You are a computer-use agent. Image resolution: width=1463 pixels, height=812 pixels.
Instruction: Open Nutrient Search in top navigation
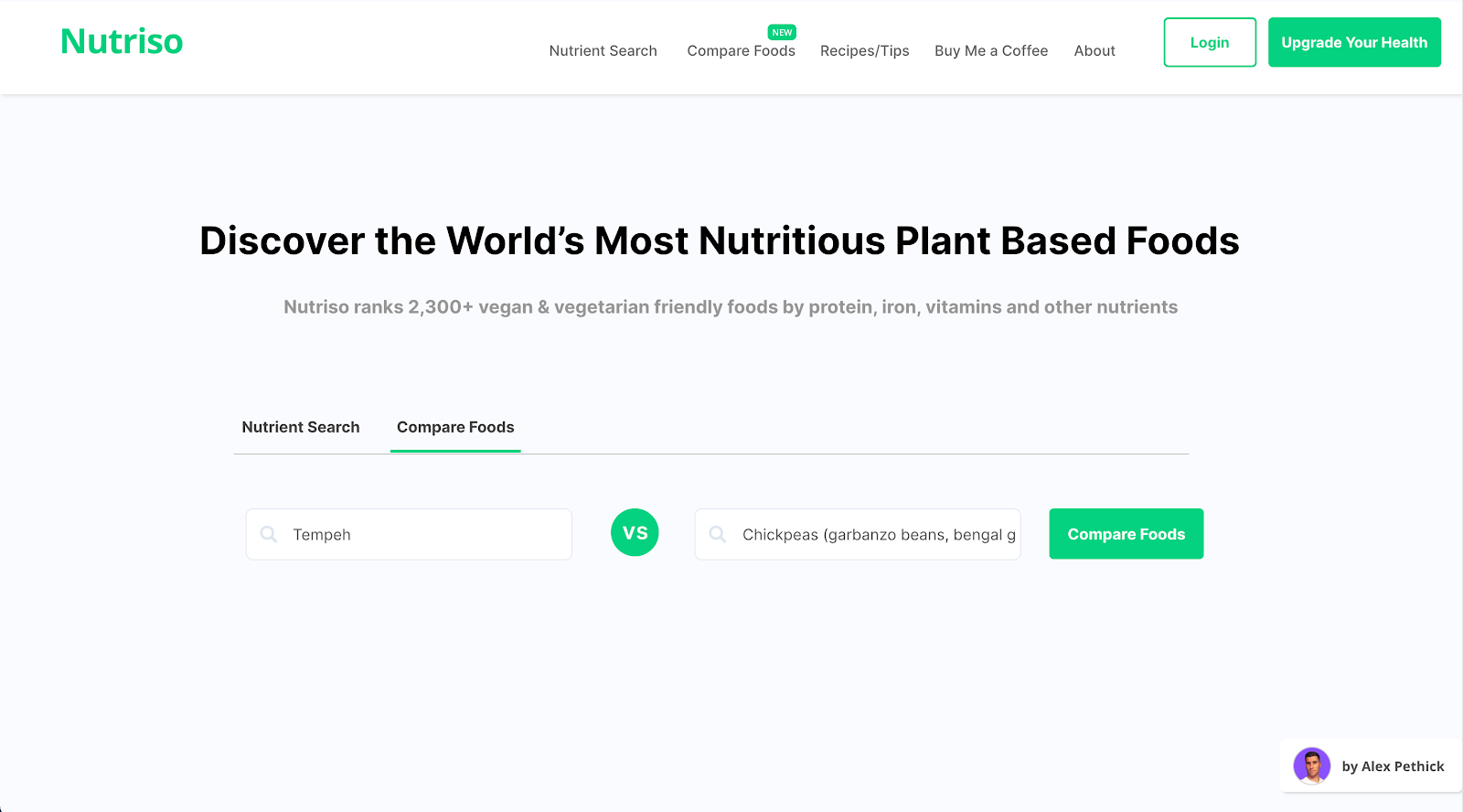click(x=603, y=51)
